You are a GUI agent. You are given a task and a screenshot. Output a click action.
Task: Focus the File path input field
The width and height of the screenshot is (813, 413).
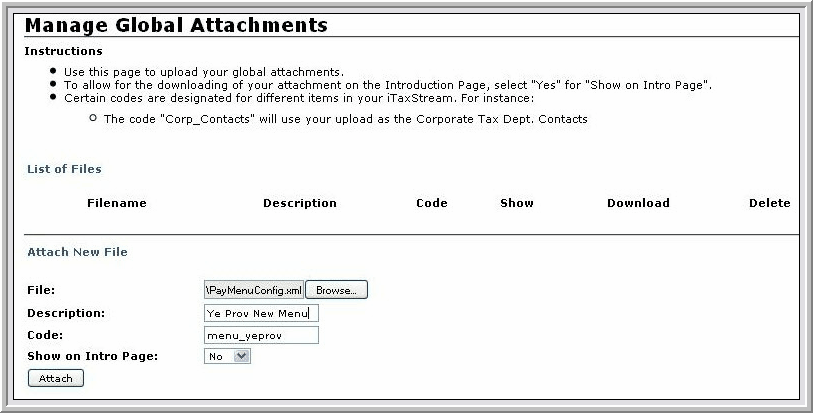point(253,290)
